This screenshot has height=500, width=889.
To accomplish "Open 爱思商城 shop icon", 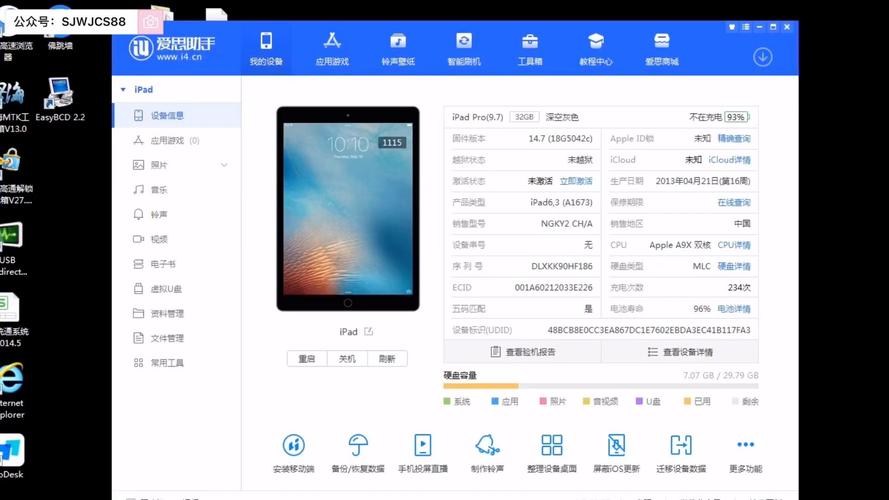I will (x=662, y=49).
